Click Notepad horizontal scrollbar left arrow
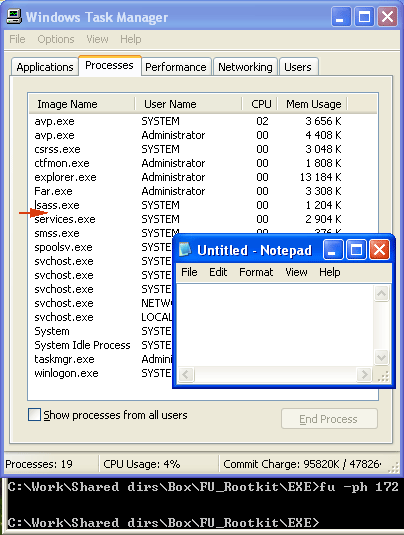 (186, 374)
